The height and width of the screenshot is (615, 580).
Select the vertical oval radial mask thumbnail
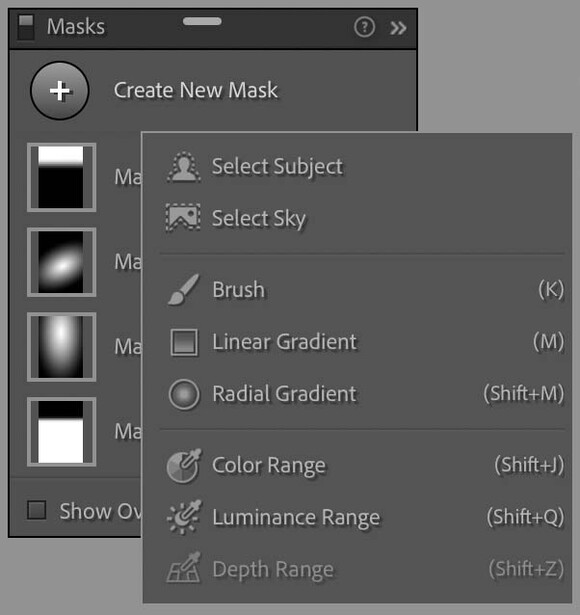[61, 347]
